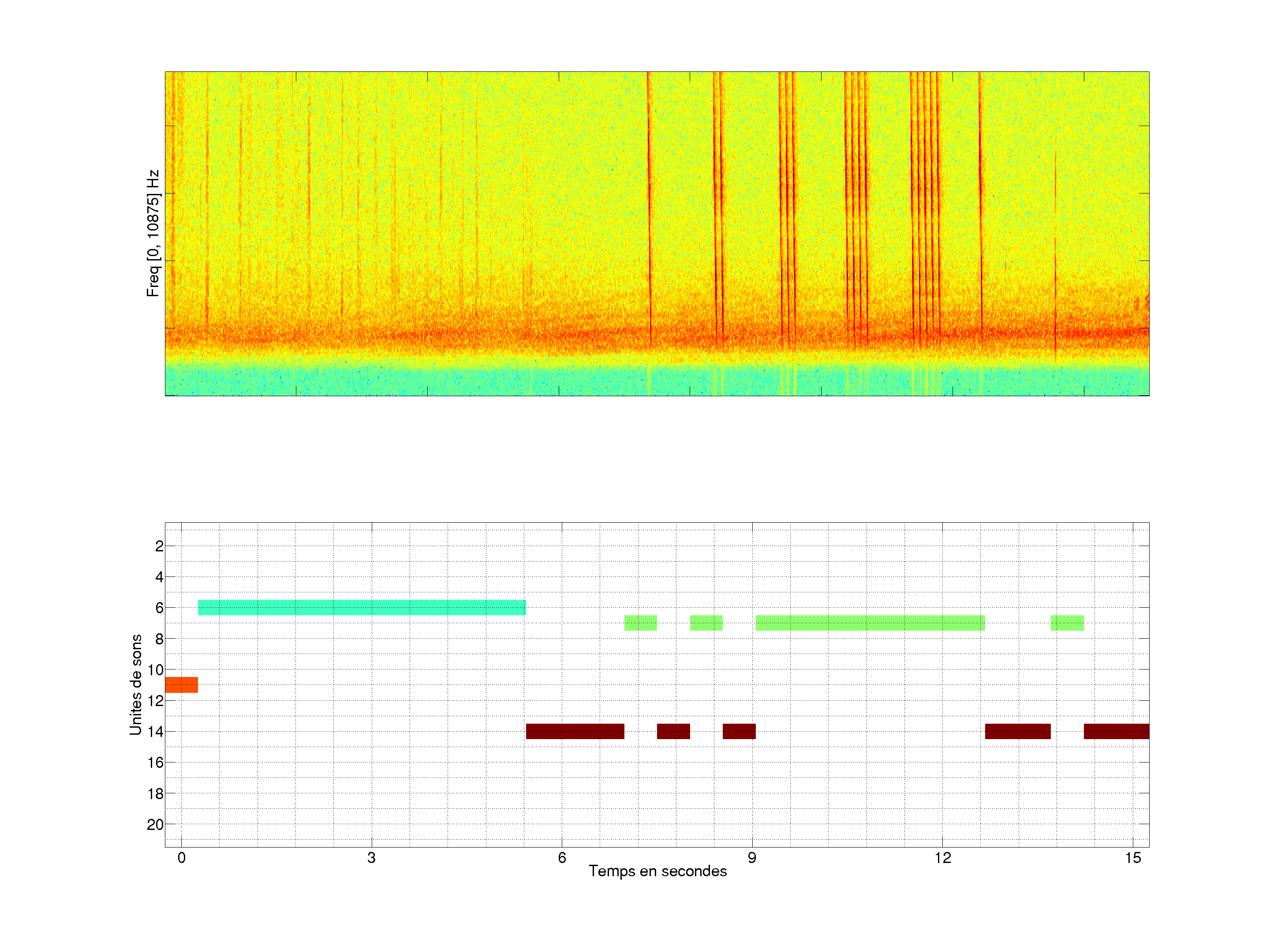Click the dark red bar at the right edge
Viewport: 1270px width, 952px height.
(1116, 731)
